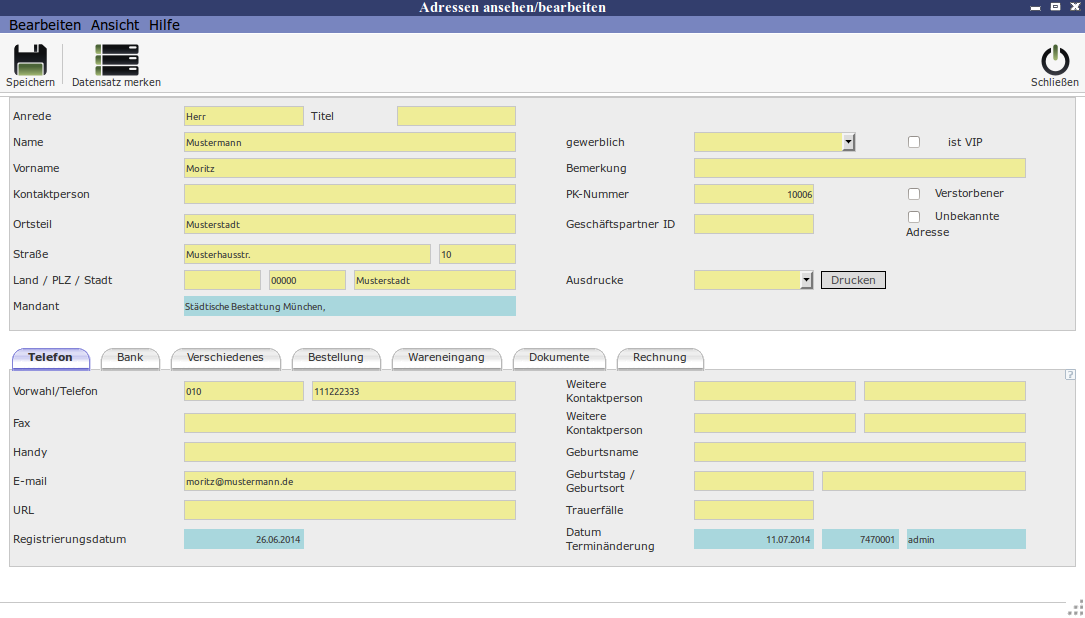Screen dimensions: 1085x618
Task: Open the Ansicht menu
Action: 115,25
